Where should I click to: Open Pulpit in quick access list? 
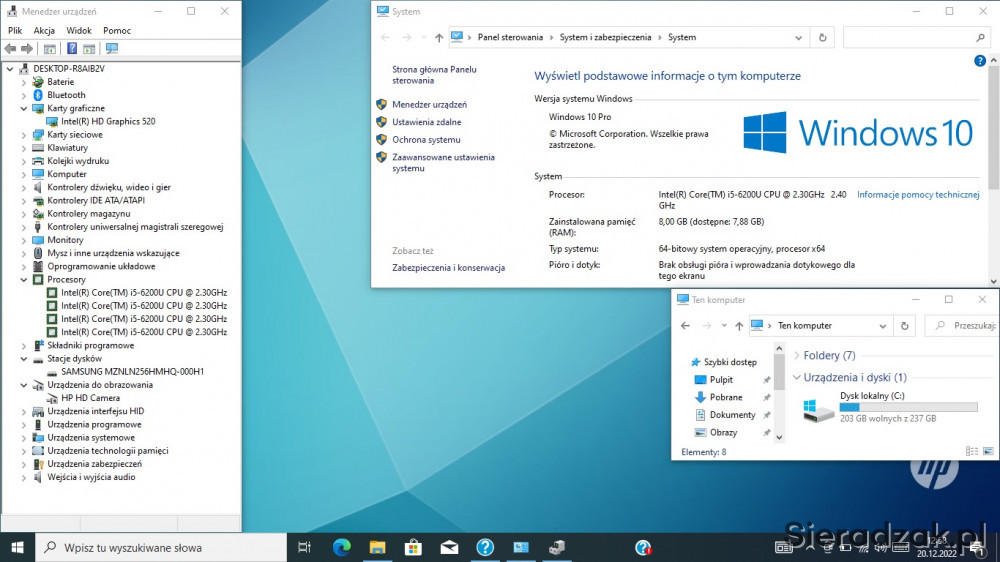[721, 380]
